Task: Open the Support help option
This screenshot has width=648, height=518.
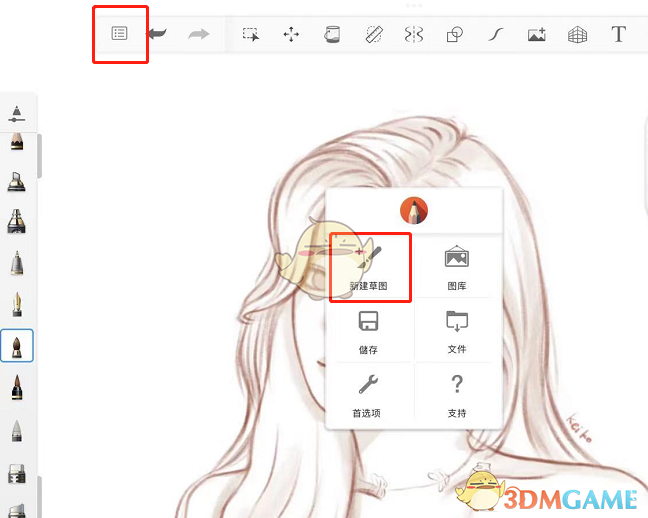Action: pyautogui.click(x=457, y=396)
